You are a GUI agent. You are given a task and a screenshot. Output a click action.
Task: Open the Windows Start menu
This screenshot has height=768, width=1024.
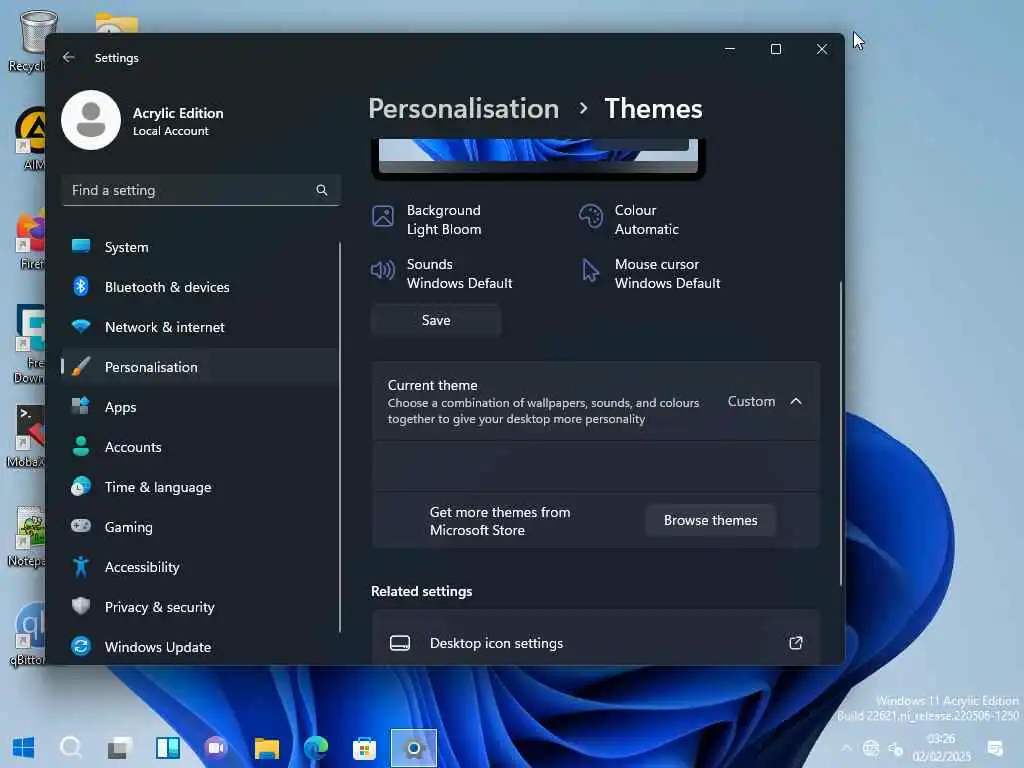[x=23, y=748]
